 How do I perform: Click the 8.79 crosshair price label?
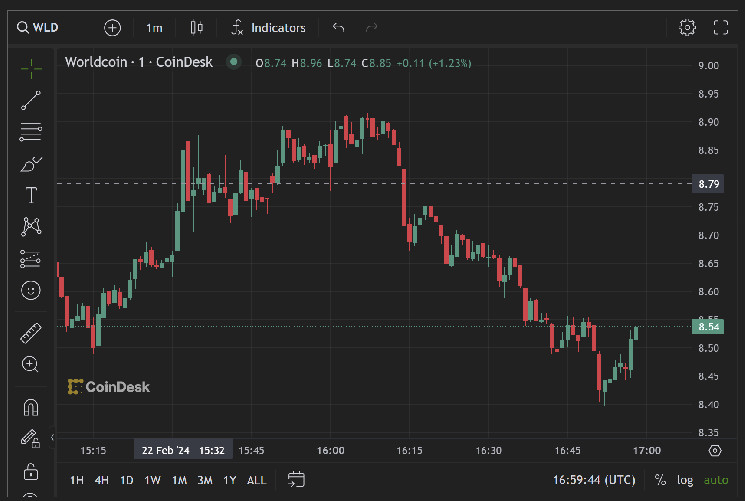tap(708, 184)
